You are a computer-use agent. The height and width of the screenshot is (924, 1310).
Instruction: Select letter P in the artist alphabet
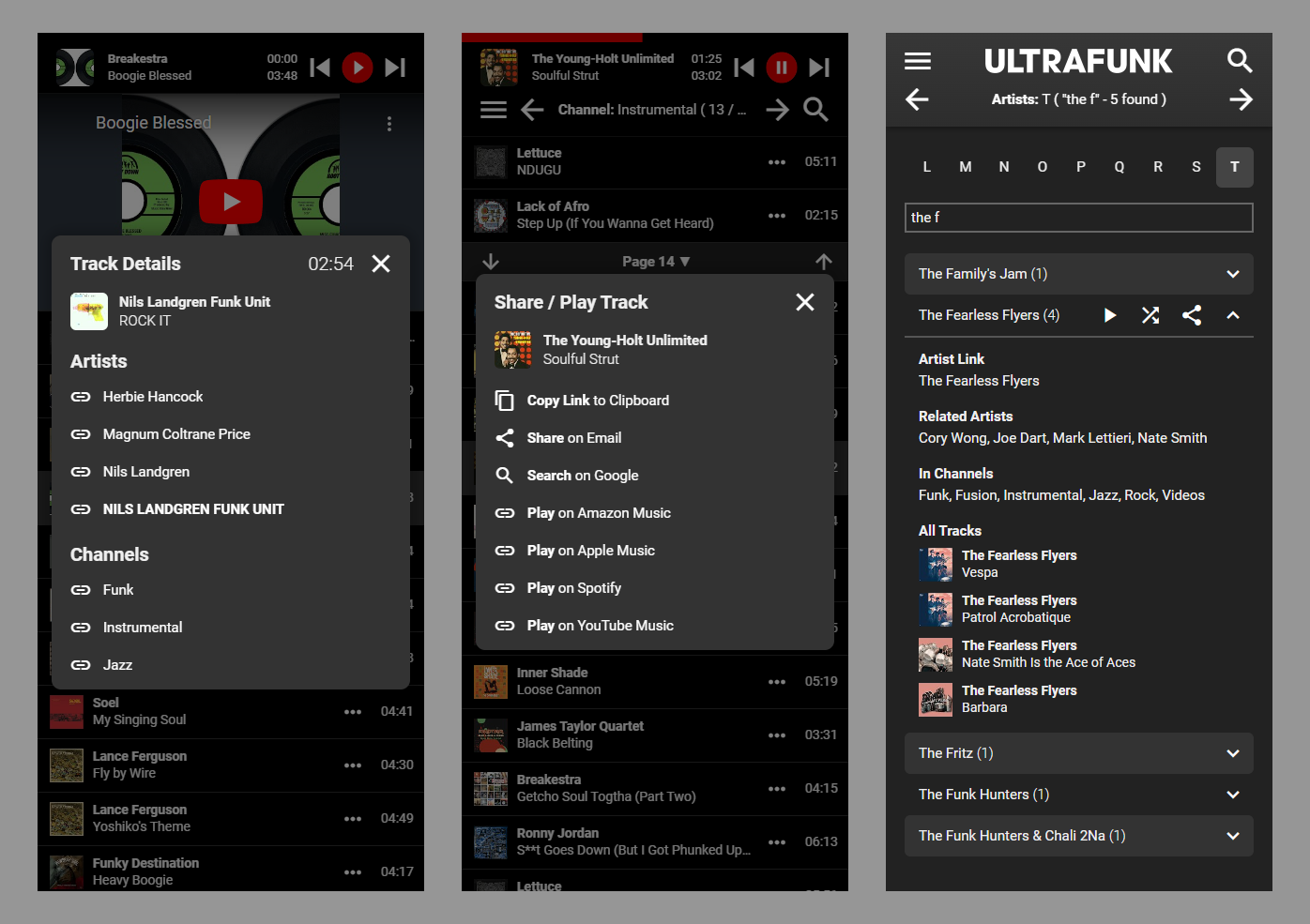click(1081, 167)
